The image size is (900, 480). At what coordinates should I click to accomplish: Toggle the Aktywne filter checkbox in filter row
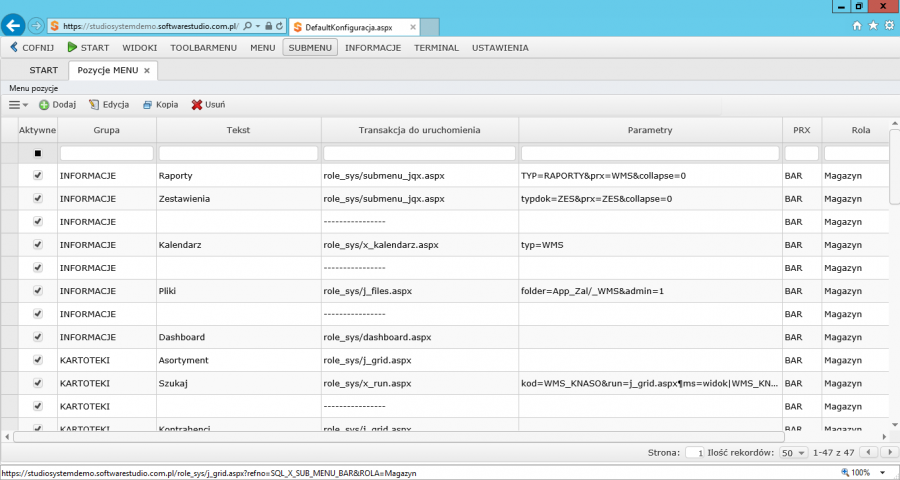coord(38,153)
